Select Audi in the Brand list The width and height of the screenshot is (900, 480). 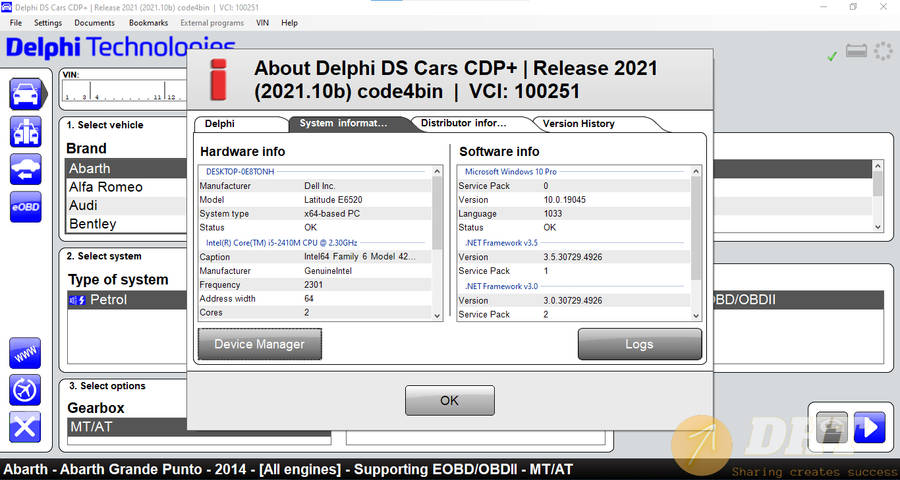click(x=126, y=205)
